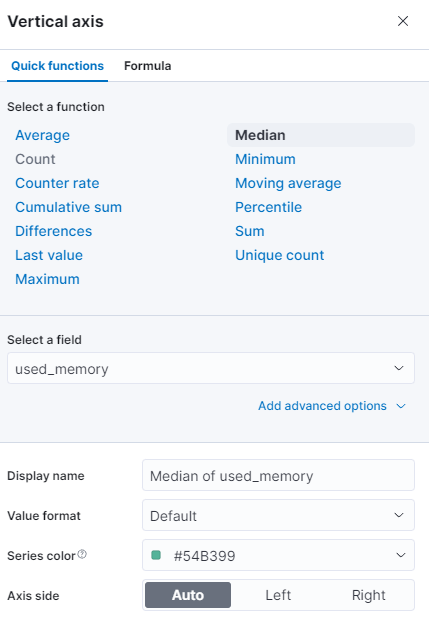Select the Counter rate function
The height and width of the screenshot is (634, 429).
[57, 183]
